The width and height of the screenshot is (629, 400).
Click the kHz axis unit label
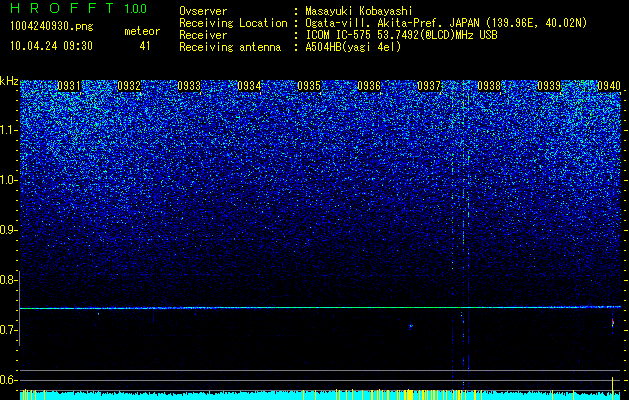(x=9, y=81)
